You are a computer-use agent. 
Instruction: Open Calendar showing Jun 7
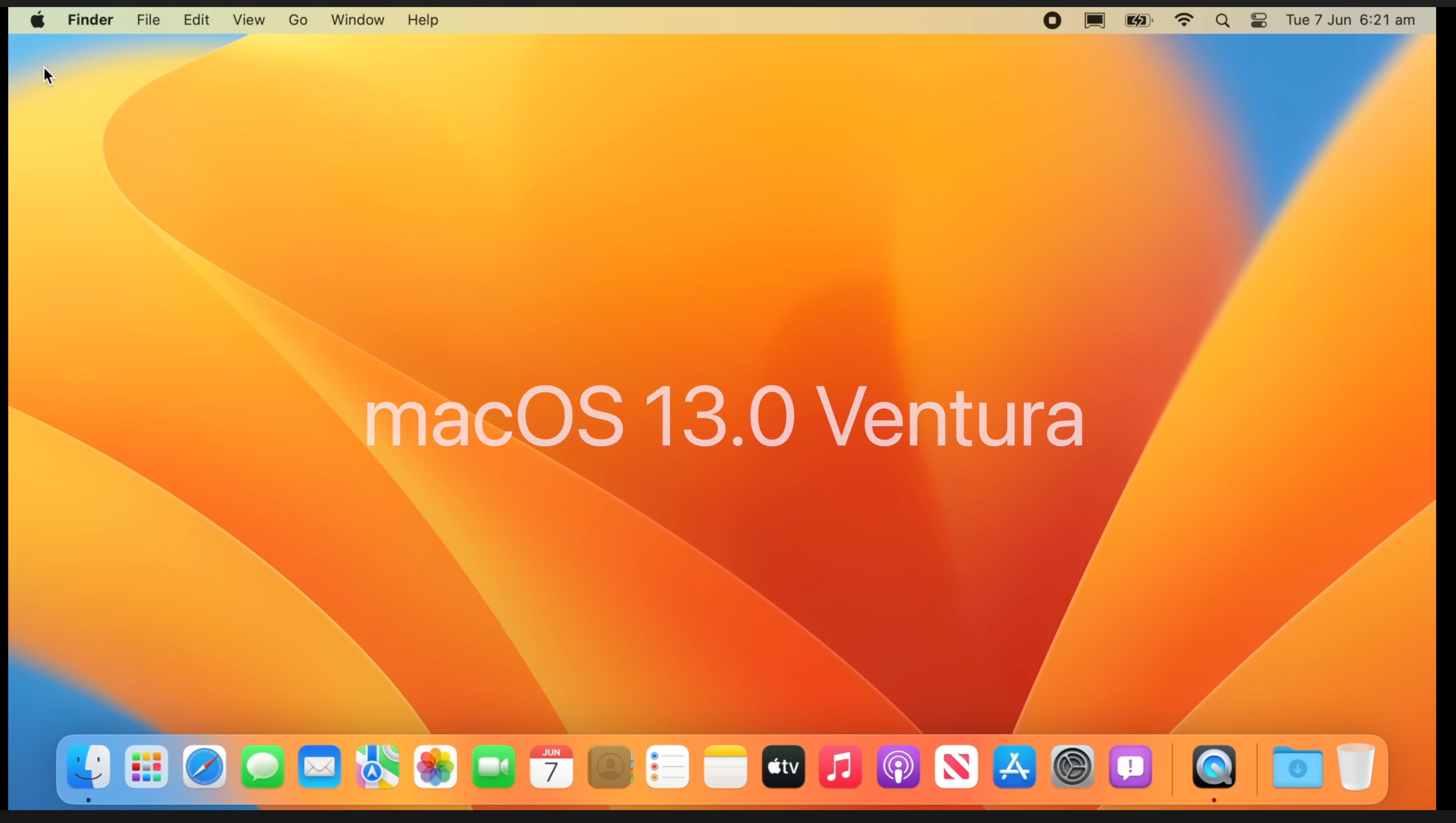551,767
